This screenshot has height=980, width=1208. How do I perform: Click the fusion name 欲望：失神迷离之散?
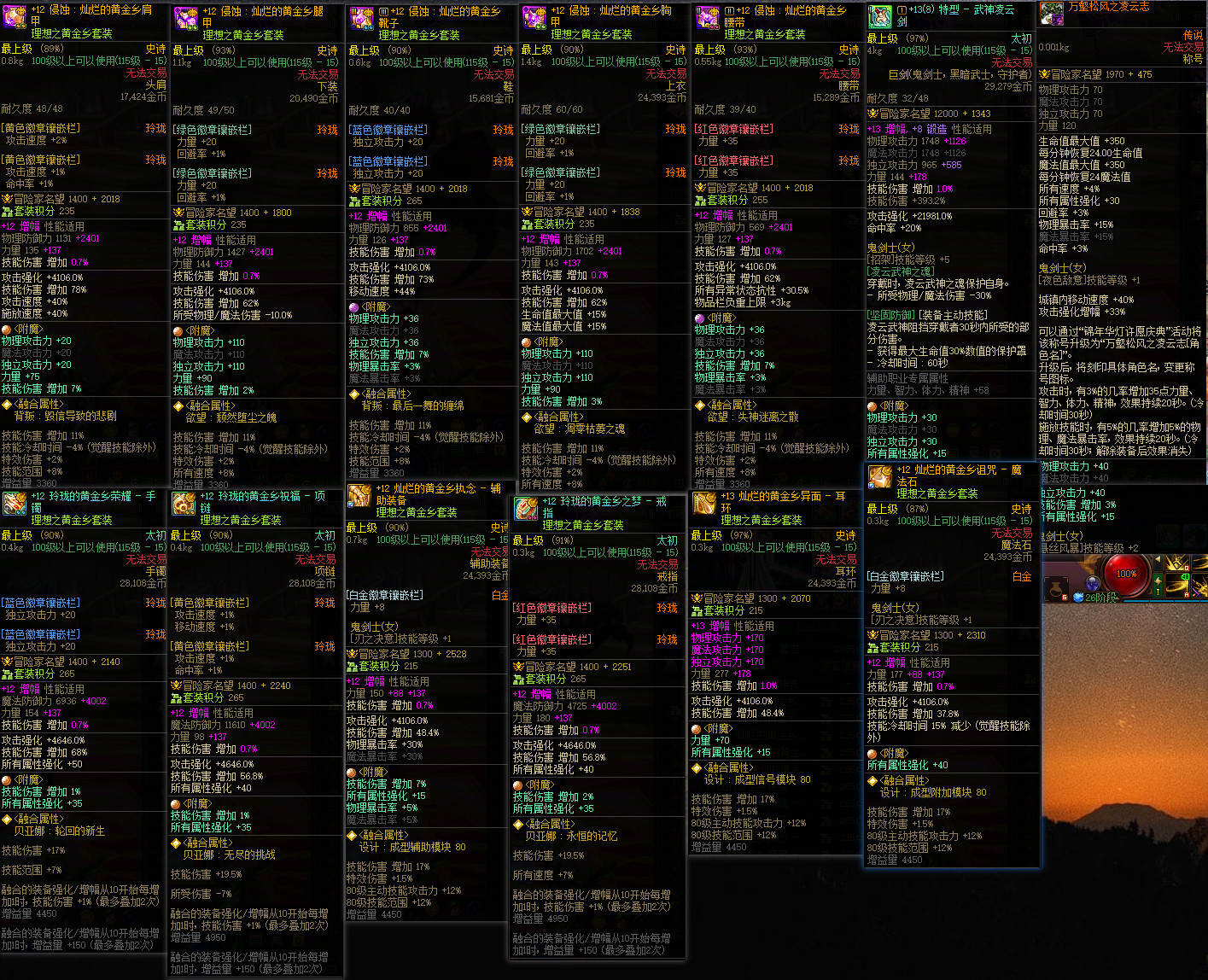(753, 417)
